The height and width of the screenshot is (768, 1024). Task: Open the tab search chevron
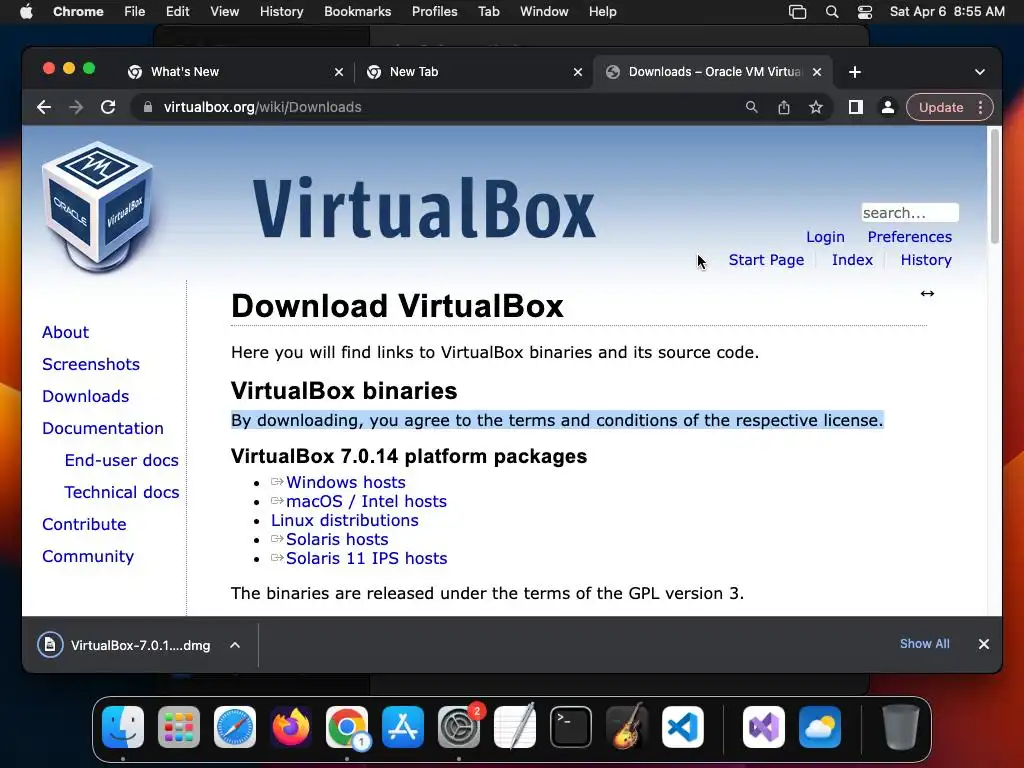click(x=980, y=72)
